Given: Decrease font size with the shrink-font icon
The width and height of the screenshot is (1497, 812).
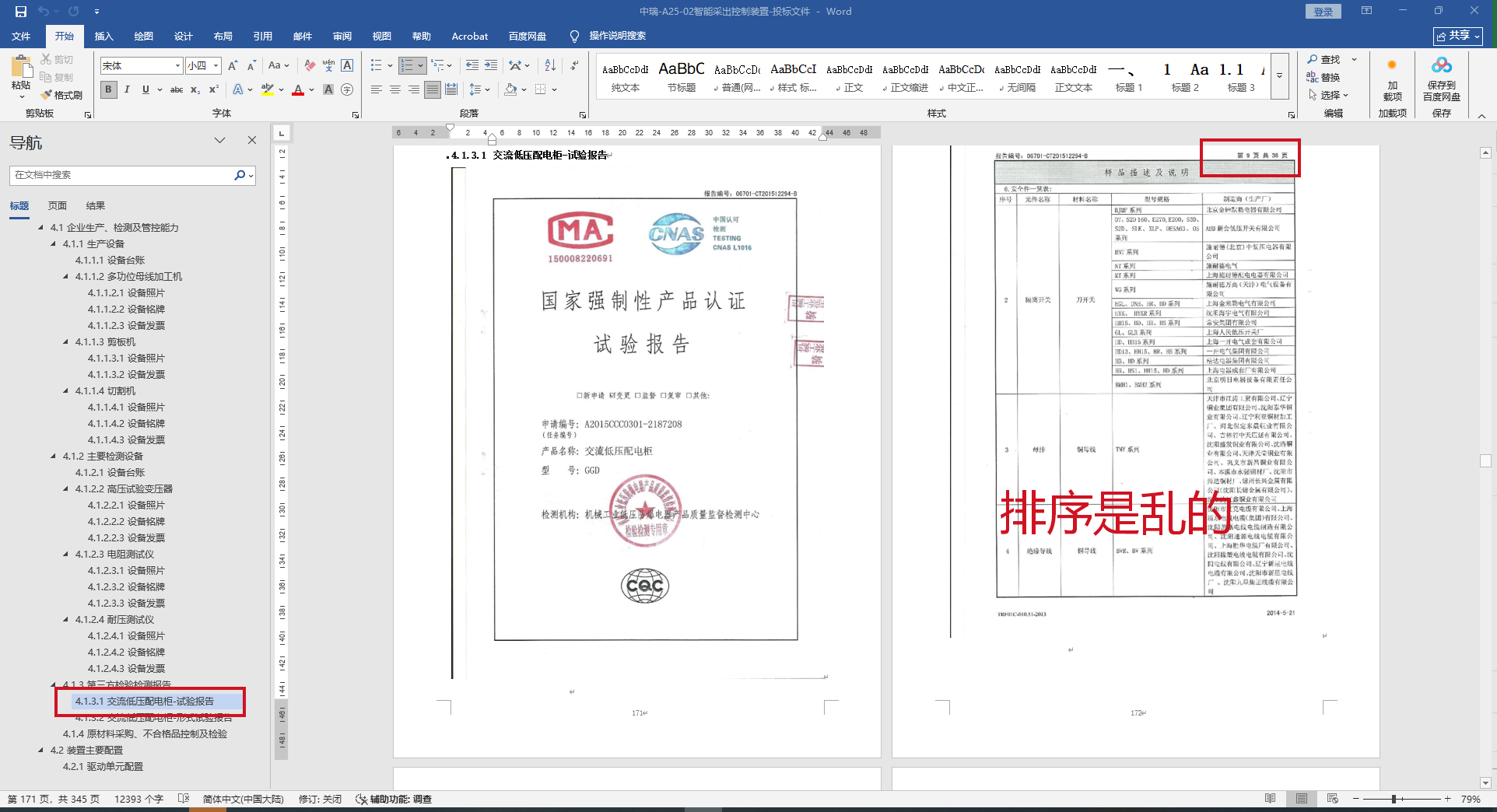Looking at the screenshot, I should [x=251, y=66].
